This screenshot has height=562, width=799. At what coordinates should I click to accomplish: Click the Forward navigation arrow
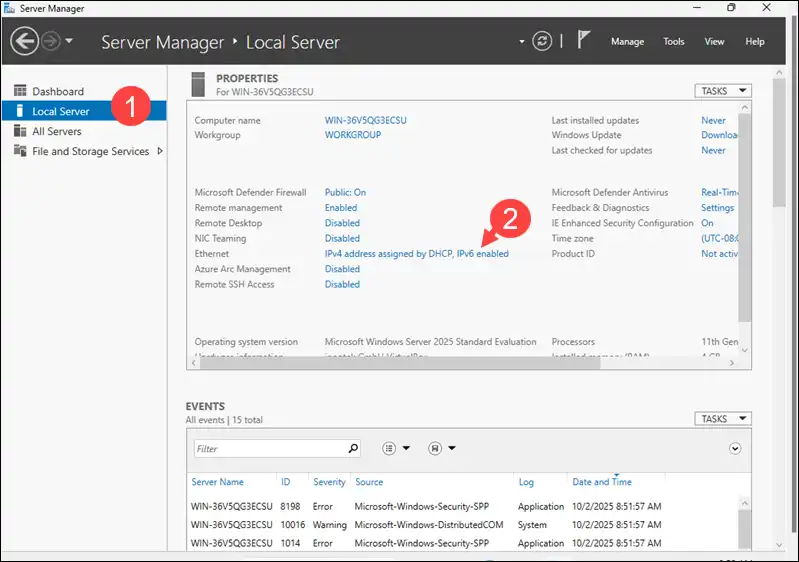(51, 41)
